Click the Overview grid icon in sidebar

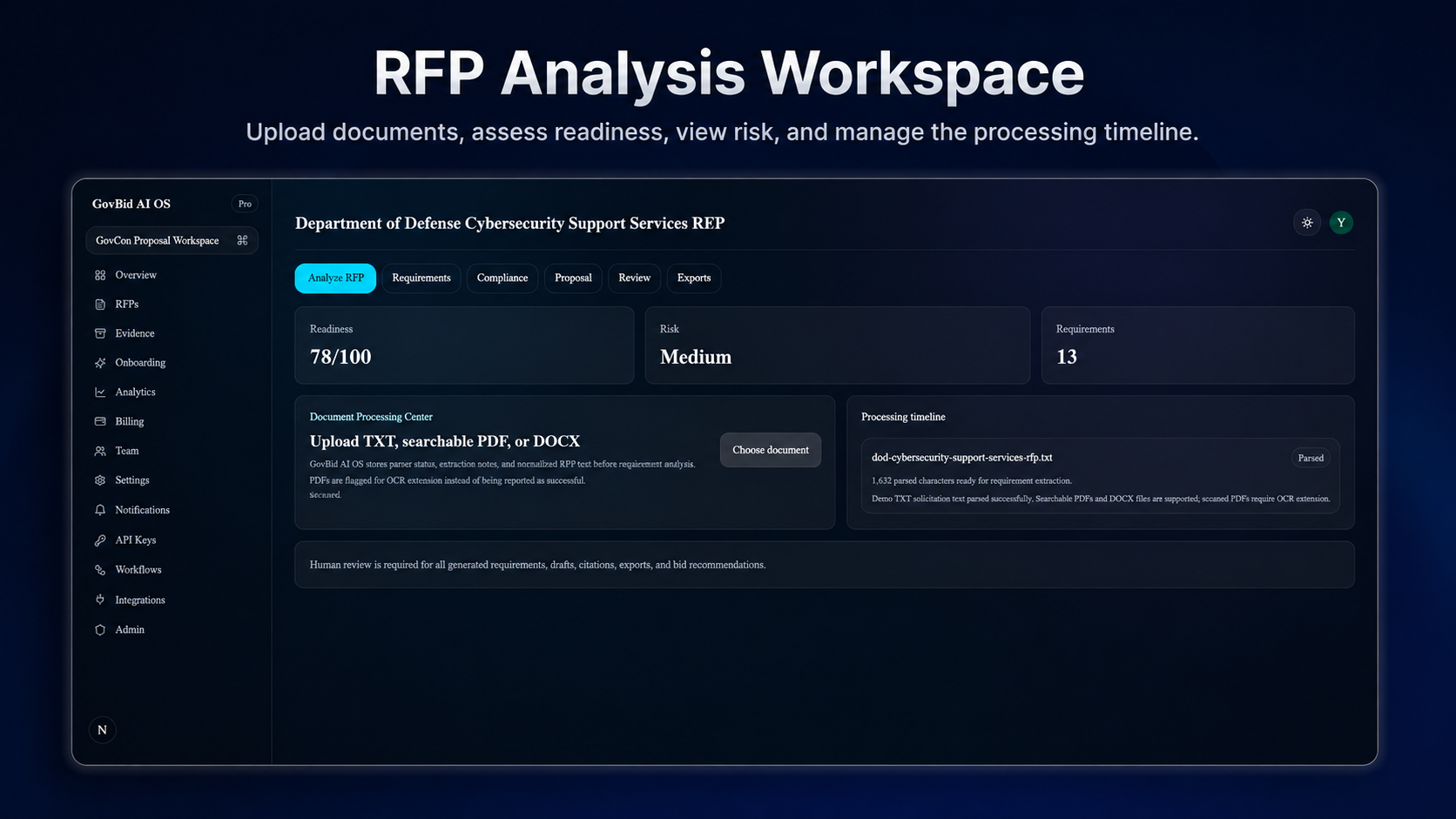pos(100,275)
